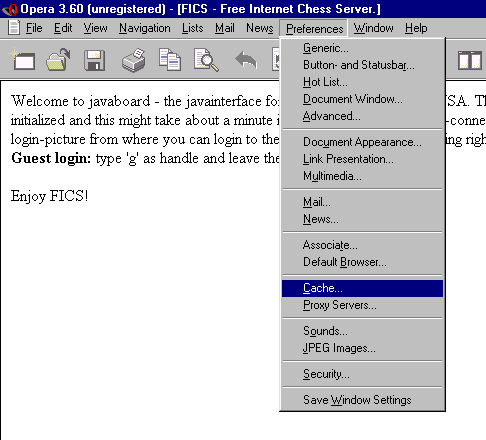486x440 pixels.
Task: Open the Lists menu
Action: coord(192,28)
